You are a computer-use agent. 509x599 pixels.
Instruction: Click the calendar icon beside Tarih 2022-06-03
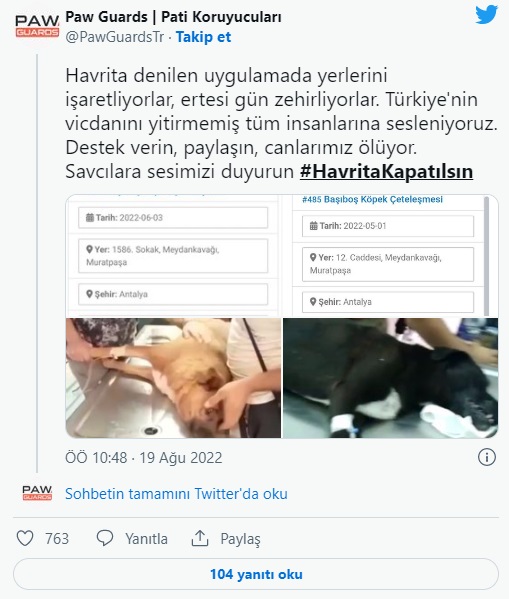click(x=89, y=218)
